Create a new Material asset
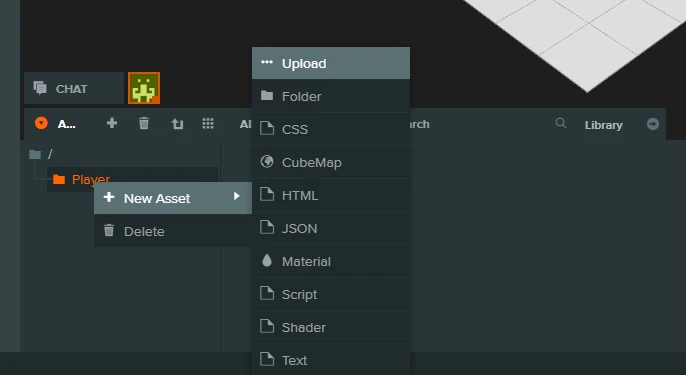This screenshot has height=375, width=686. click(x=331, y=261)
